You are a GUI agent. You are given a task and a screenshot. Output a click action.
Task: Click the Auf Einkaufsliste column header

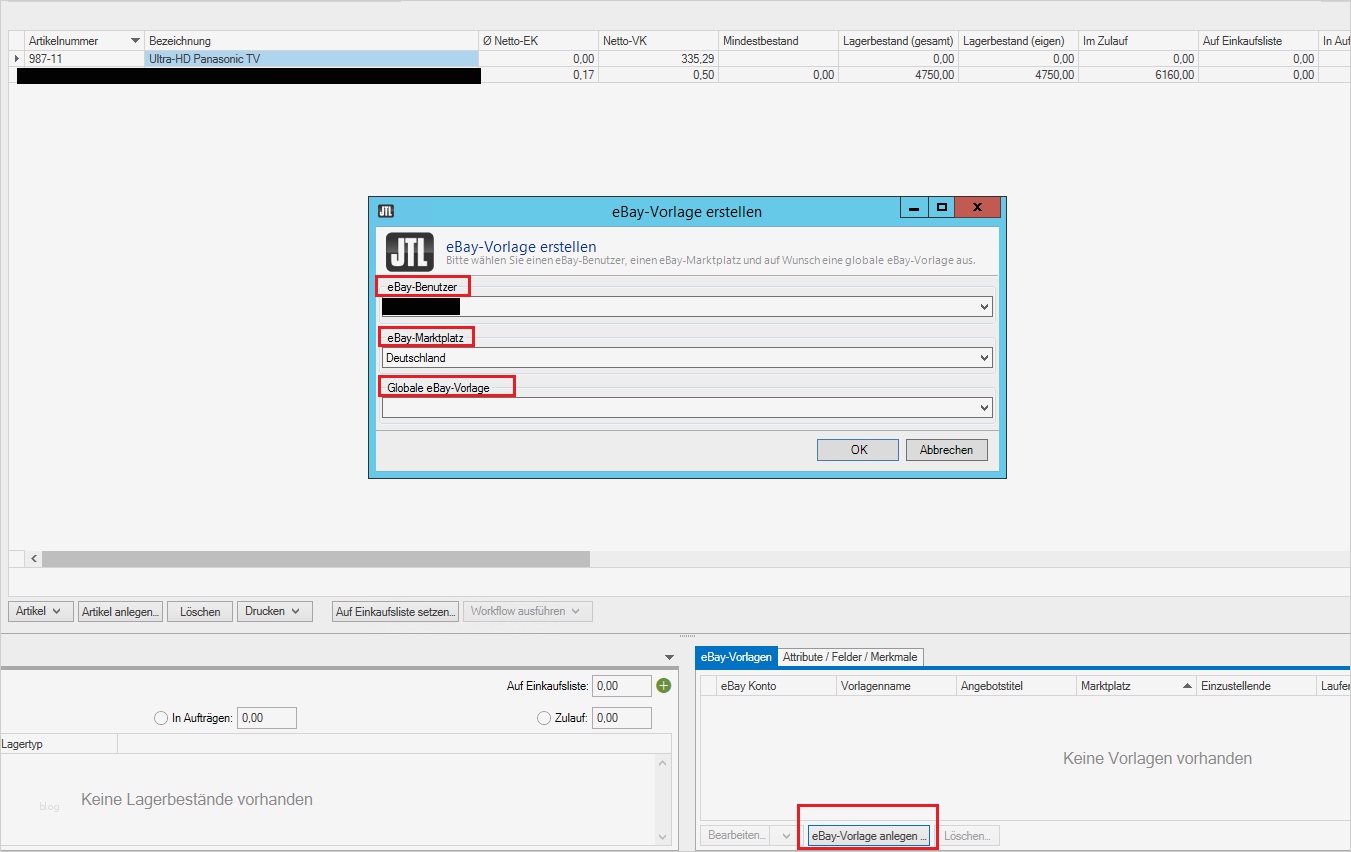coord(1258,41)
